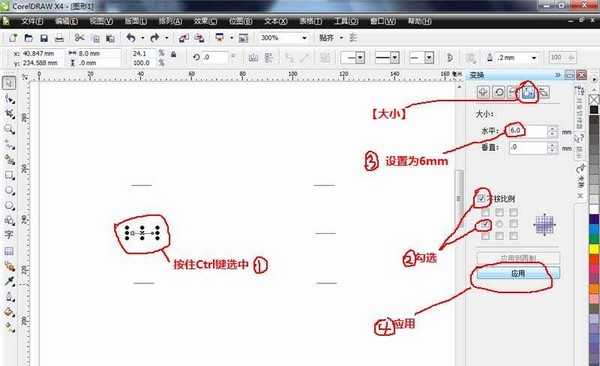Select the Text tool marked 字
The width and height of the screenshot is (600, 366).
coord(9,235)
